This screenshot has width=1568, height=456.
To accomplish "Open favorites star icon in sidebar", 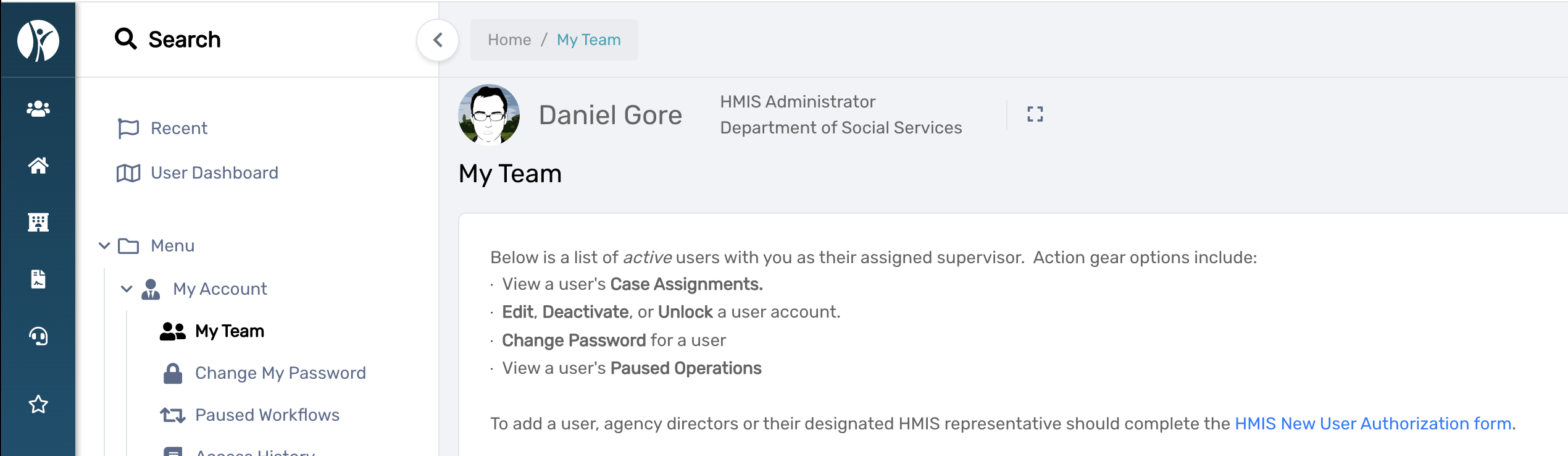I will click(38, 404).
